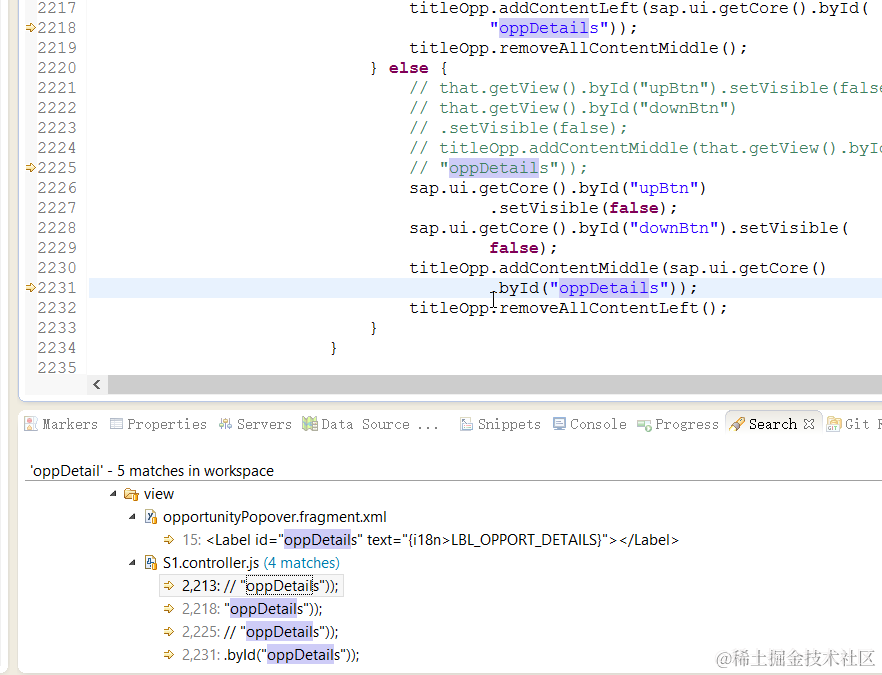882x675 pixels.
Task: Click the Markers tab icon
Action: 31,424
